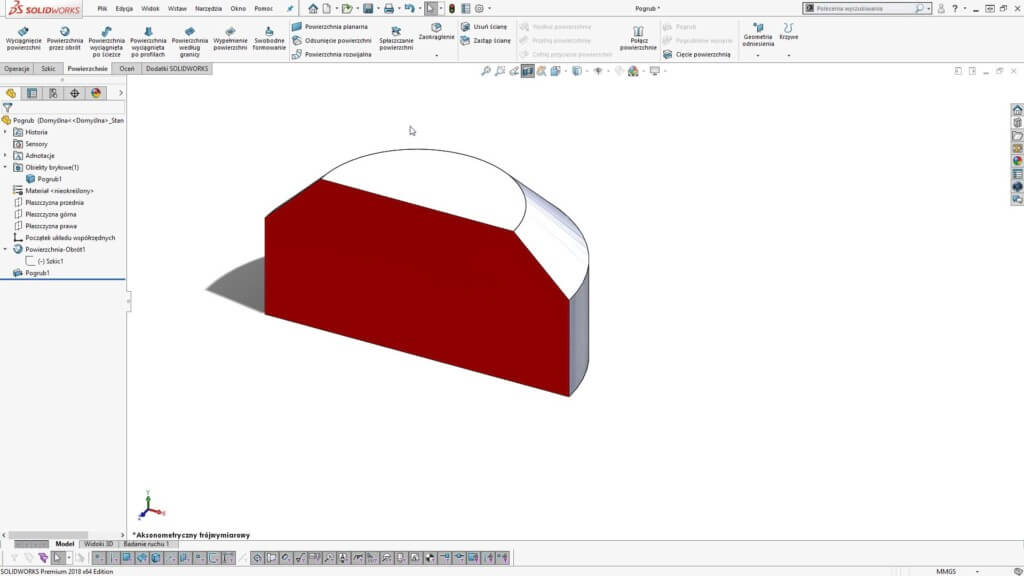Viewport: 1024px width, 576px height.
Task: Collapse the Powierzchnia-Obrót1 feature node
Action: click(x=5, y=249)
